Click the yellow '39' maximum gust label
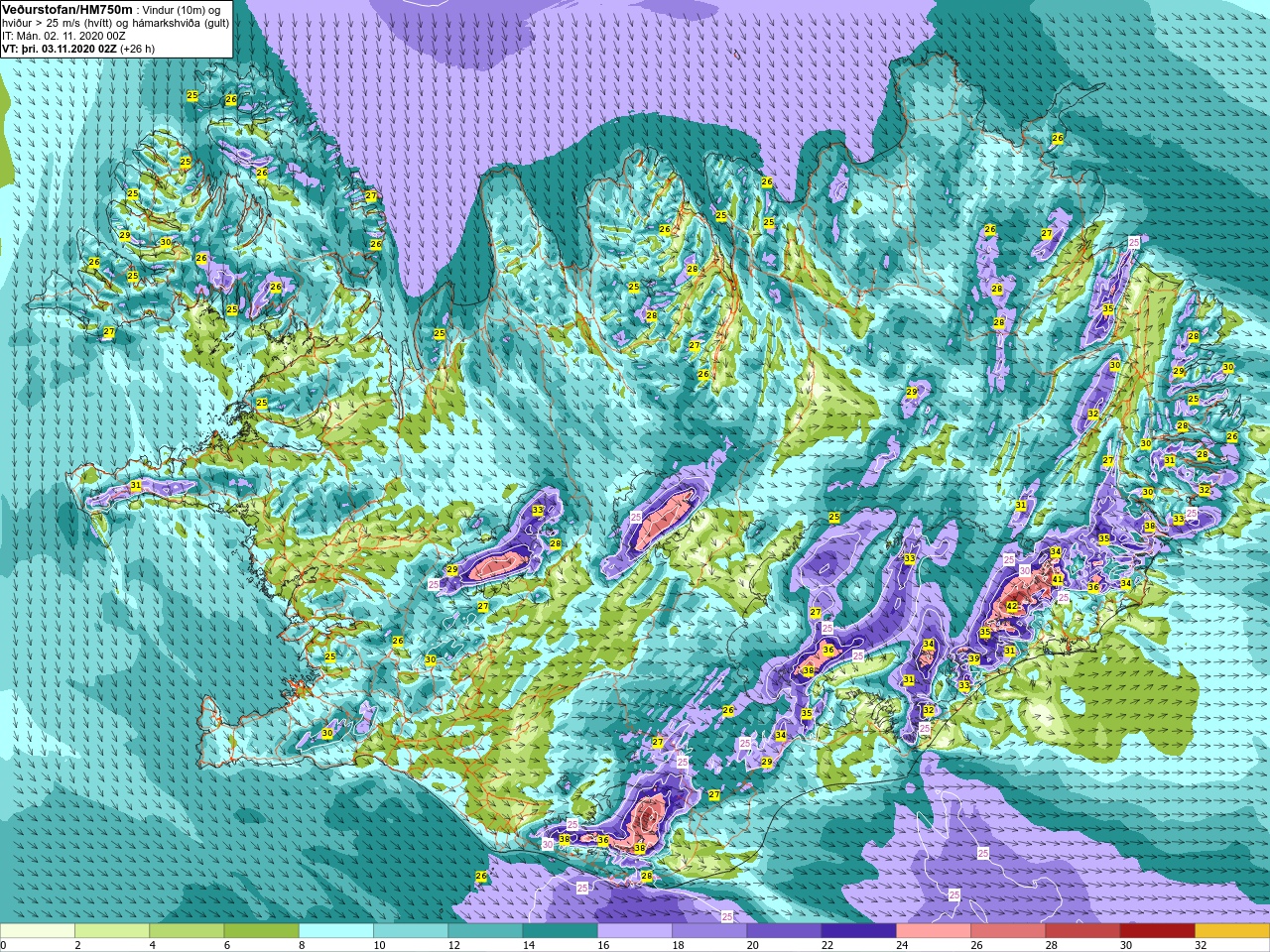 coord(974,659)
